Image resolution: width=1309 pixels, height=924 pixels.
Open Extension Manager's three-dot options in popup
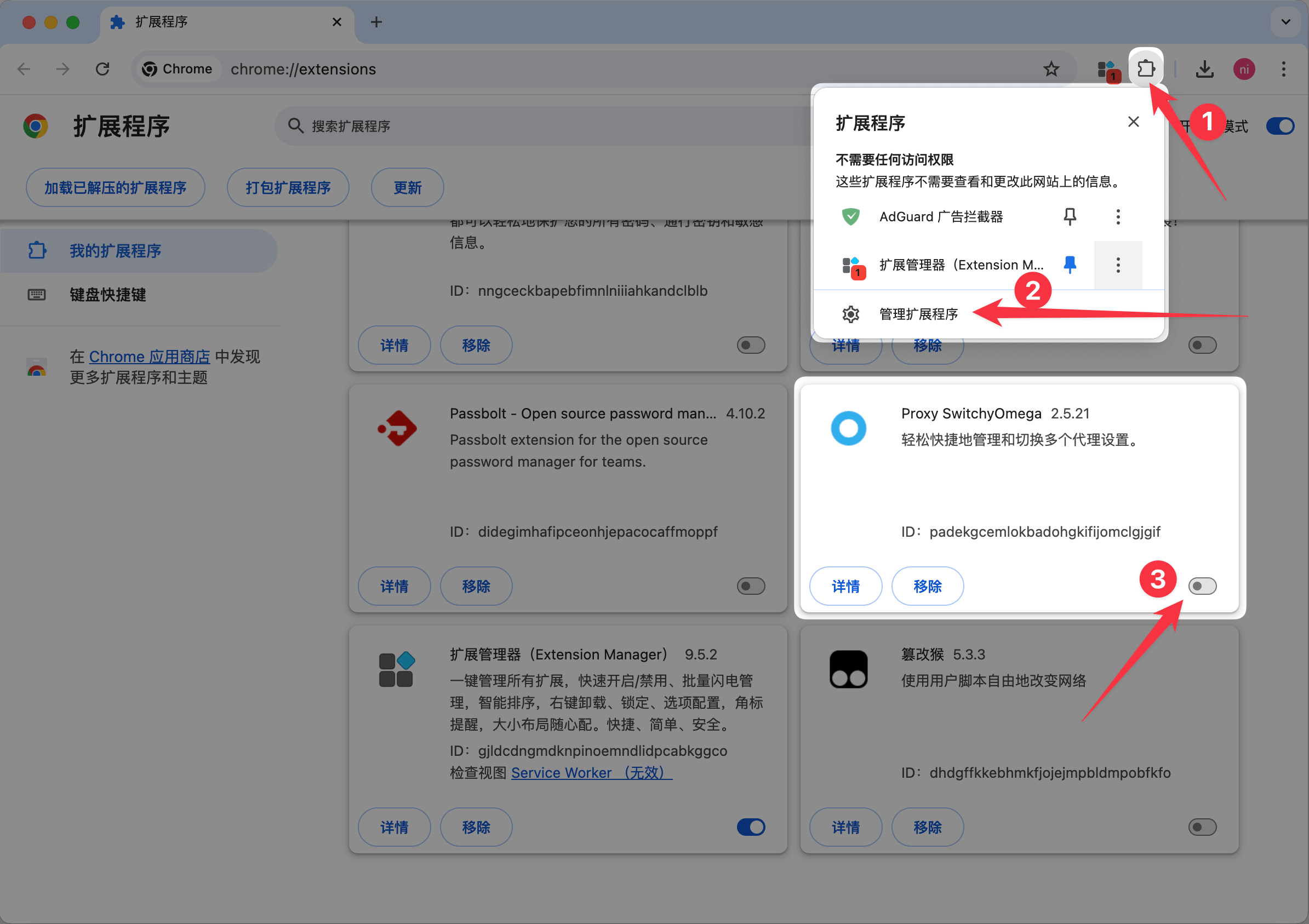click(x=1117, y=265)
